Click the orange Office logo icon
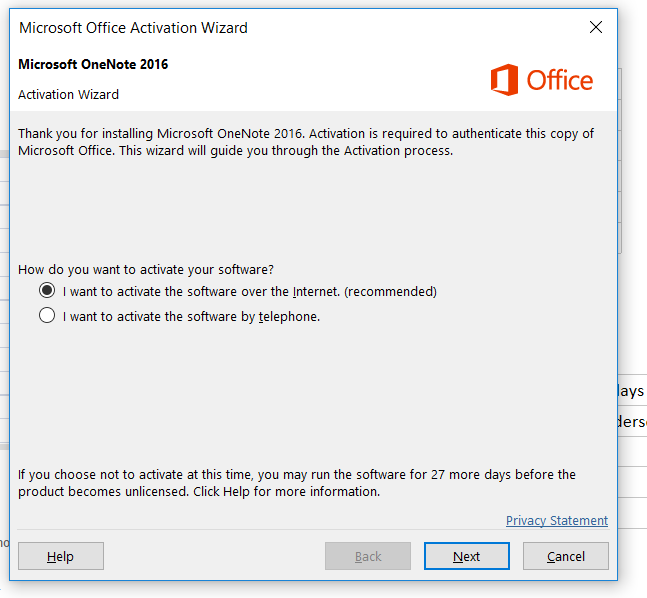This screenshot has height=598, width=647. click(x=504, y=80)
